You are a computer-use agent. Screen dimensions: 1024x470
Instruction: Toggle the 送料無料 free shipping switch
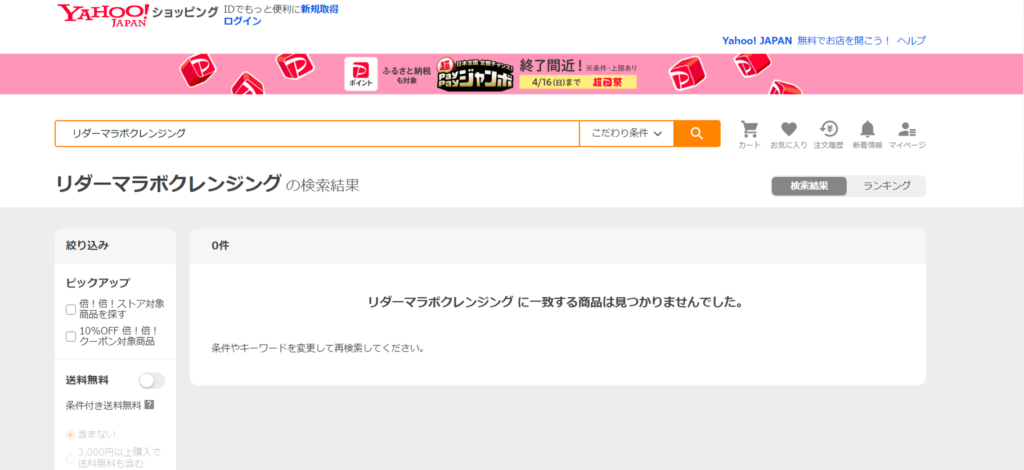point(151,380)
